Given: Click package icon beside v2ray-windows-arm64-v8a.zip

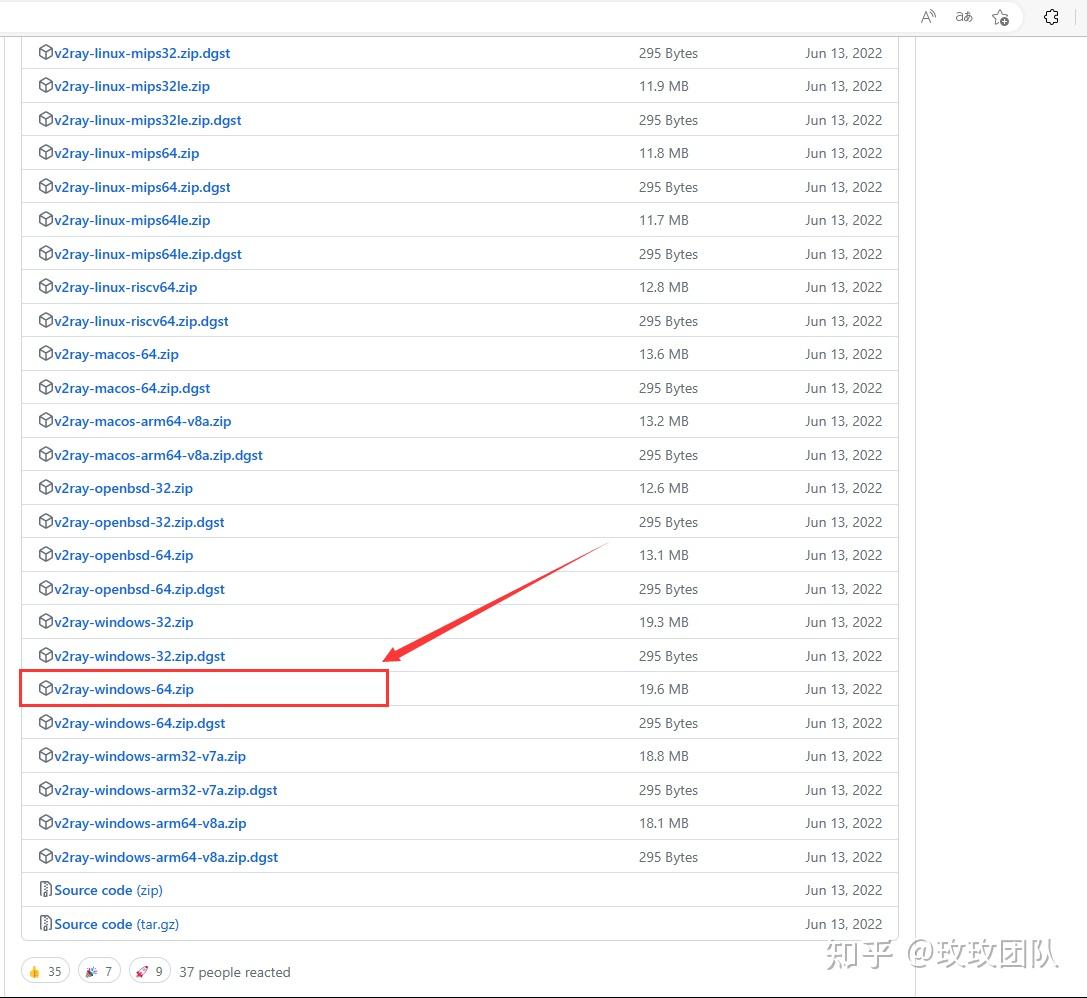Looking at the screenshot, I should click(46, 822).
